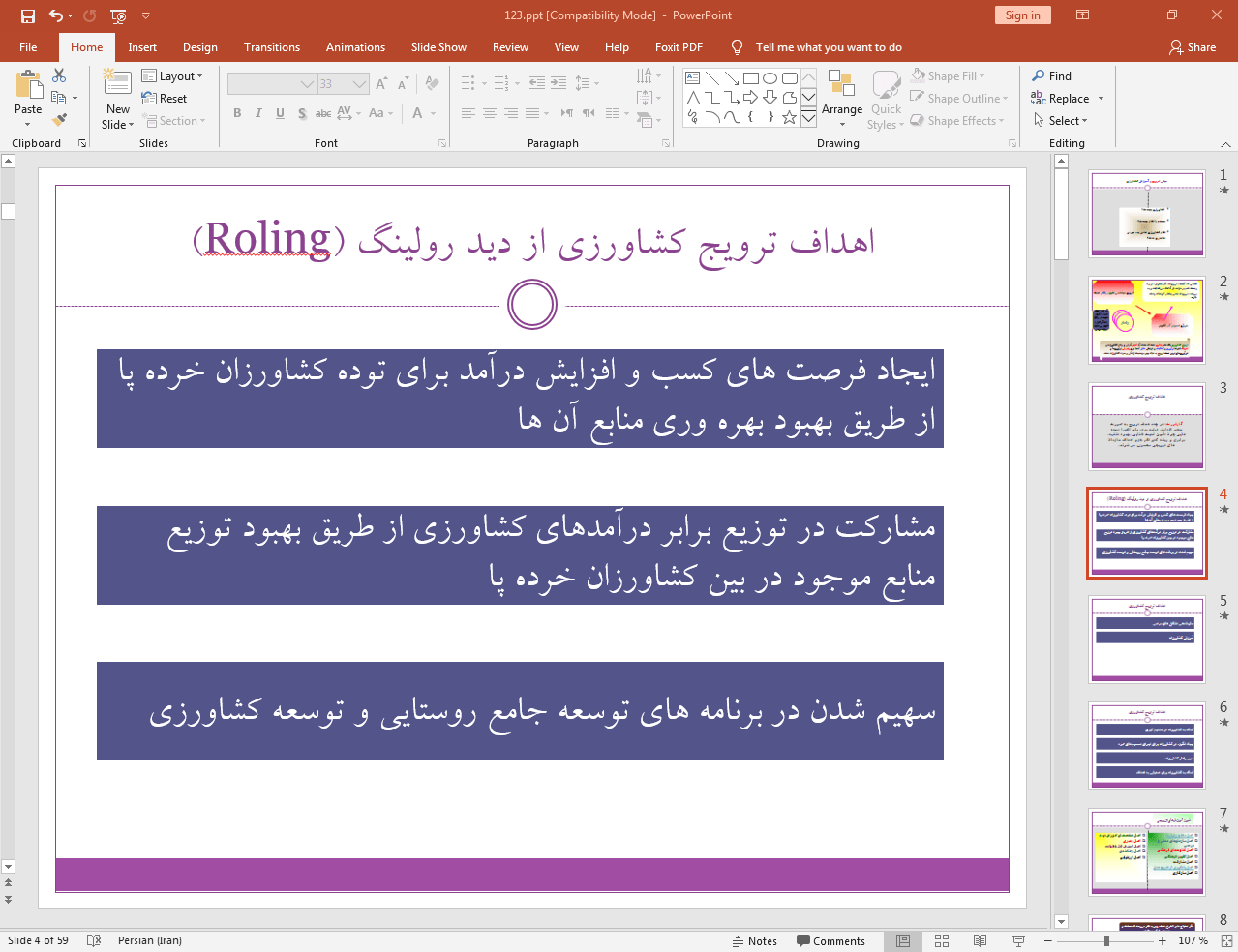Select slide 2 thumbnail

[x=1147, y=320]
